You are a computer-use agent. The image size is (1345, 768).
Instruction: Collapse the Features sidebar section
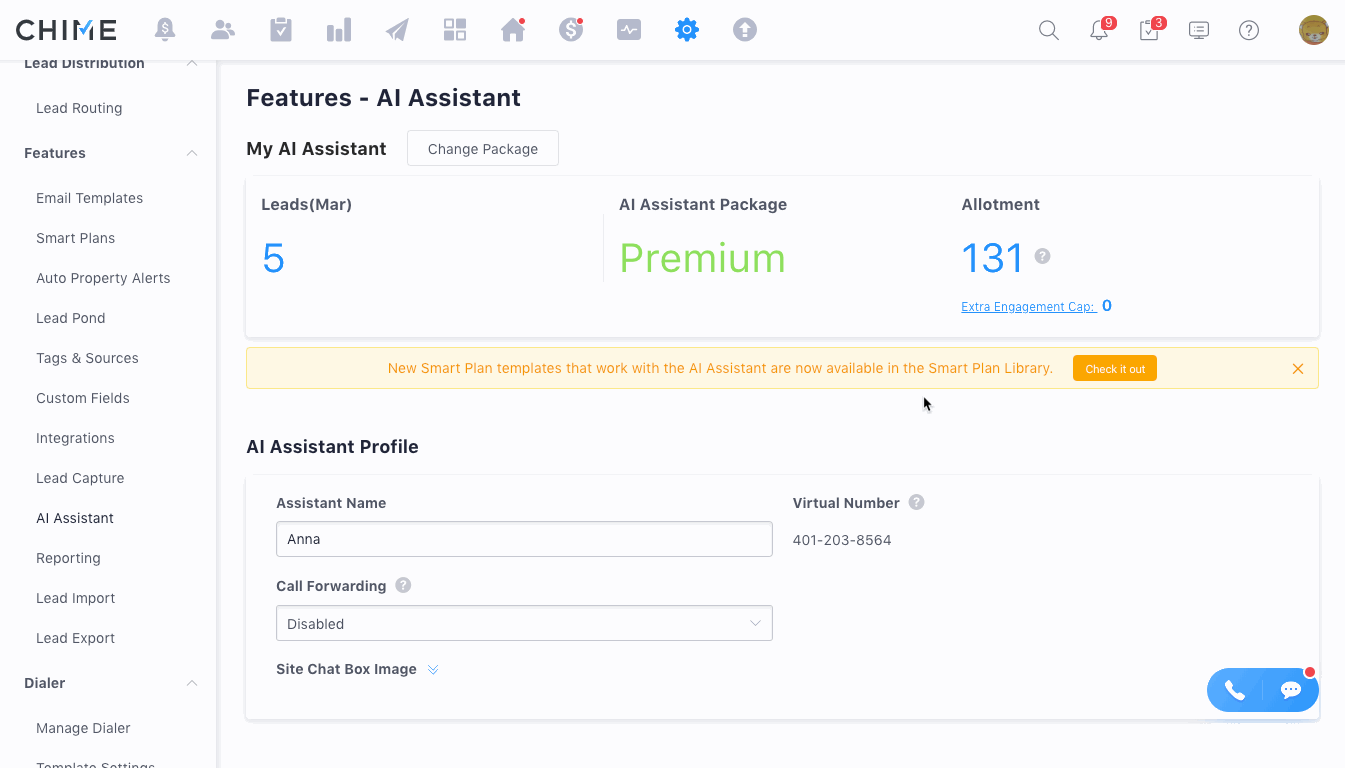(192, 153)
